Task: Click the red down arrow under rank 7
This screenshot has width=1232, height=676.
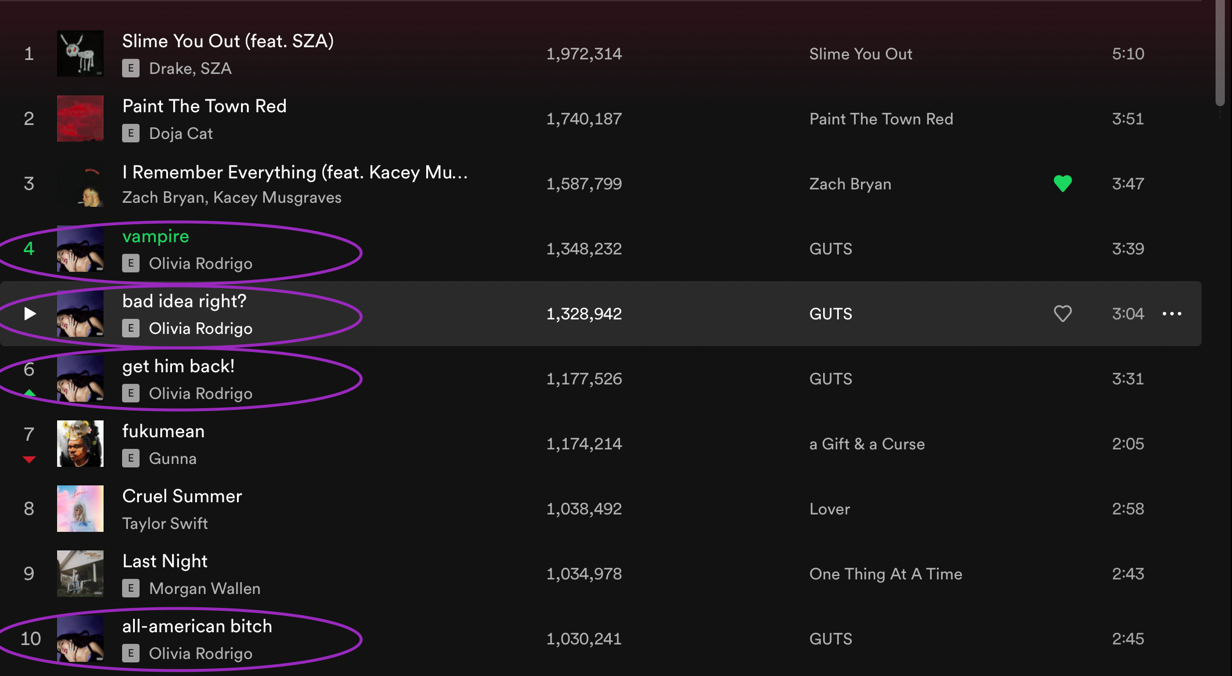Action: pos(29,459)
